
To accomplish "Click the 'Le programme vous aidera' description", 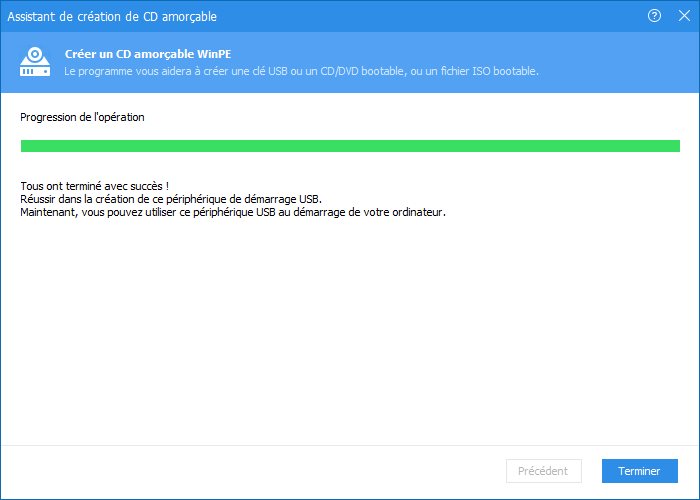I will click(x=301, y=71).
